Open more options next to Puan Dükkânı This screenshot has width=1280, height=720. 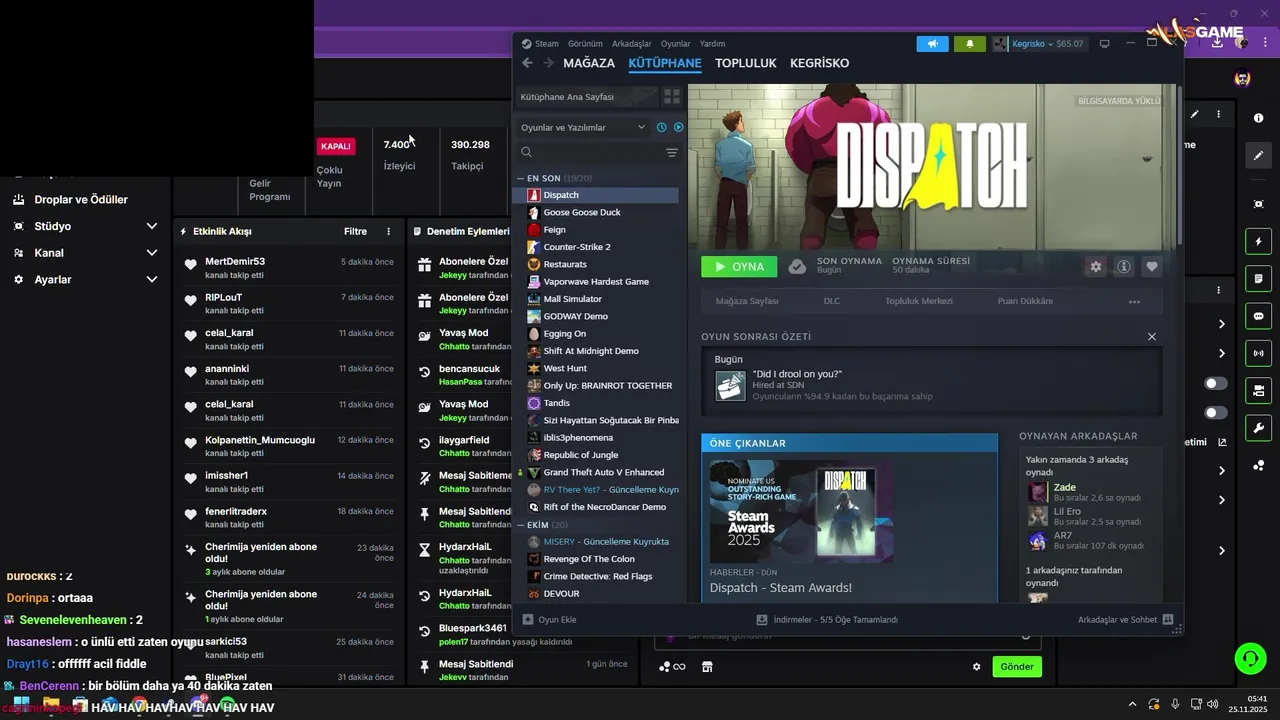(x=1134, y=301)
